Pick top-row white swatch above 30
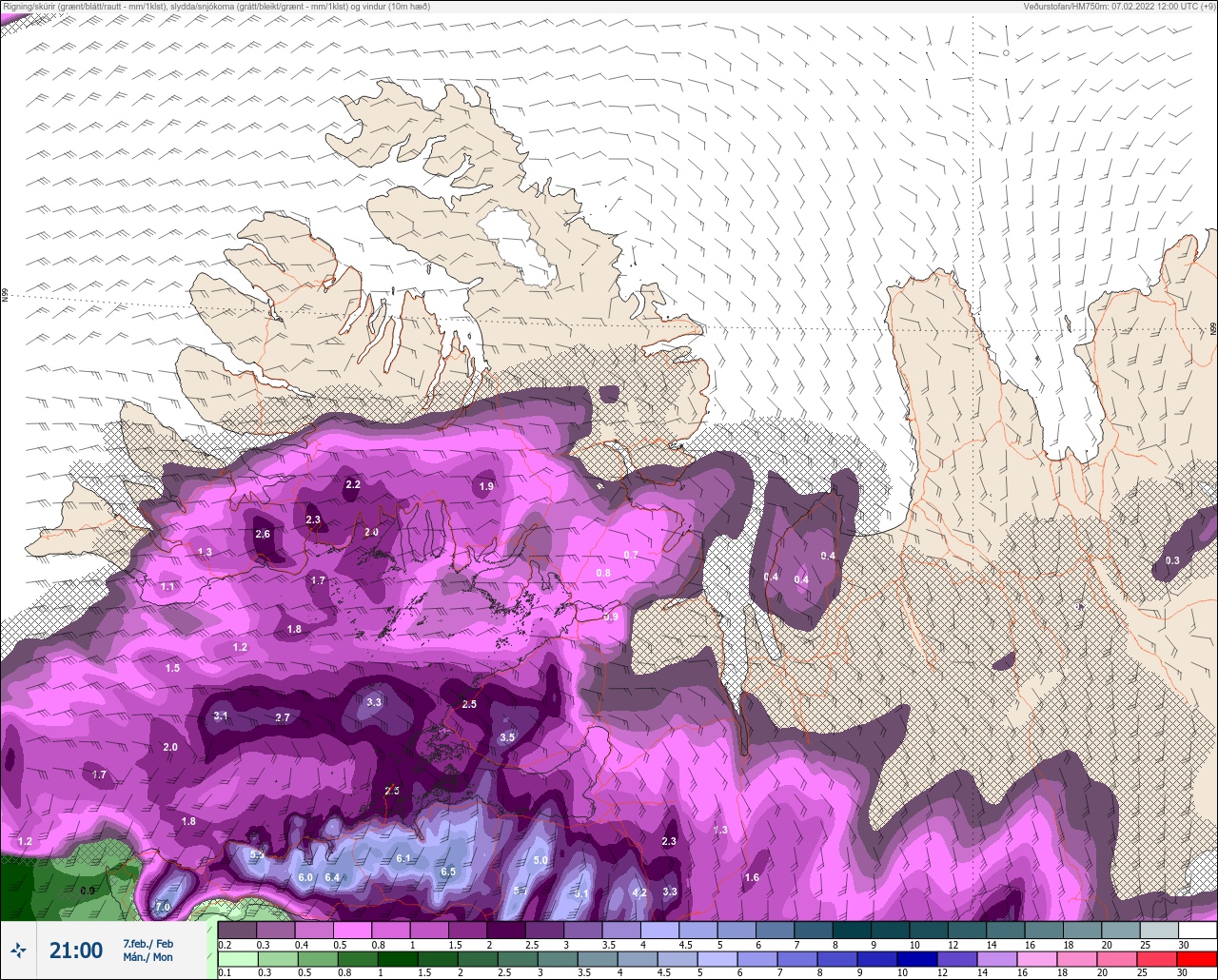 1197,930
